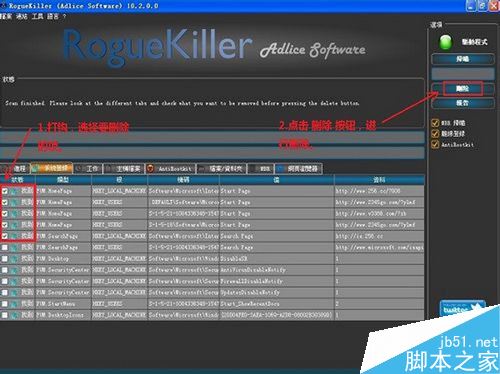Select the DisableSR value cell
Screen dimensions: 500x374
(x=277, y=259)
